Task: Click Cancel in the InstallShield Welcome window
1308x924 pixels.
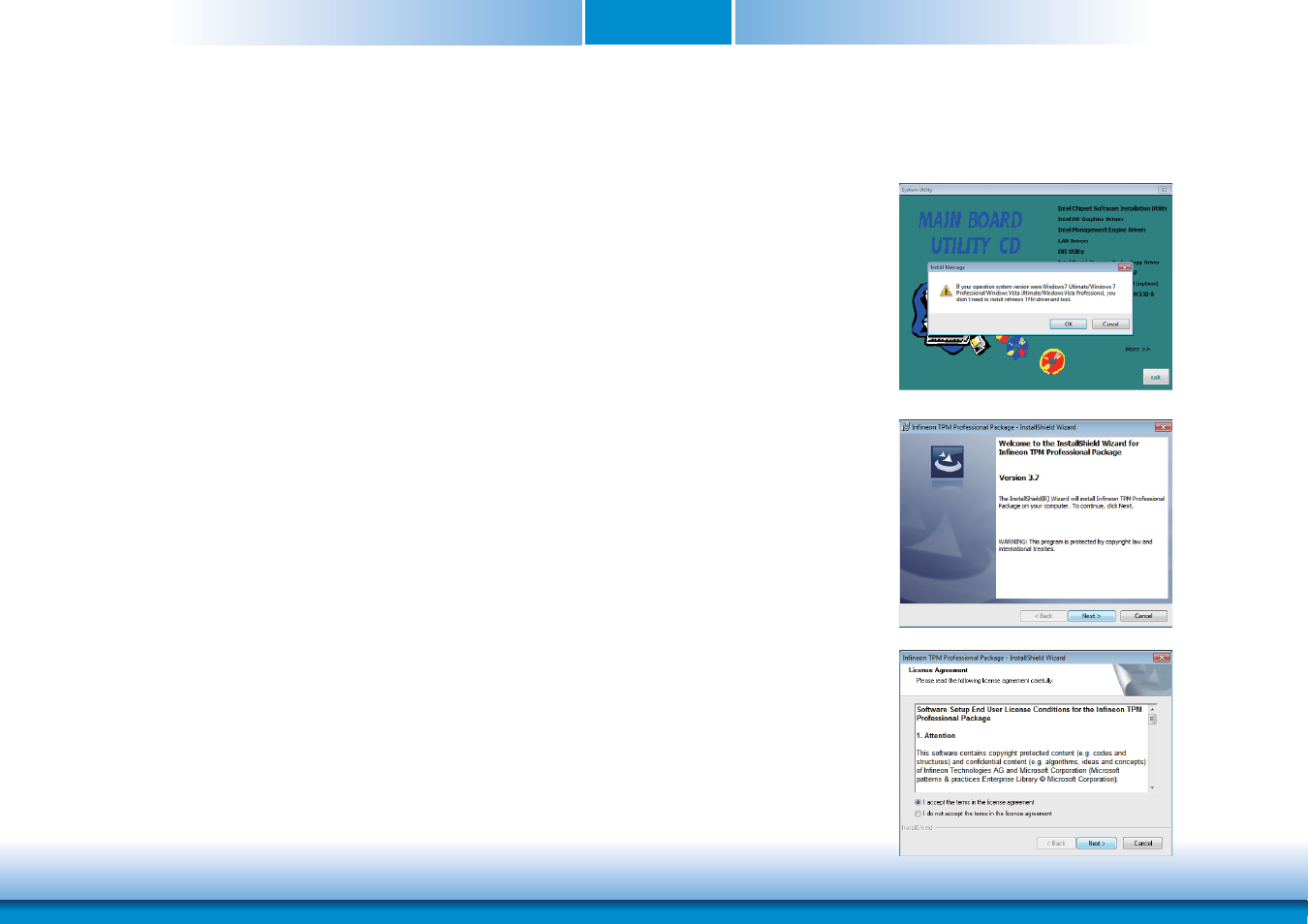Action: (1143, 616)
